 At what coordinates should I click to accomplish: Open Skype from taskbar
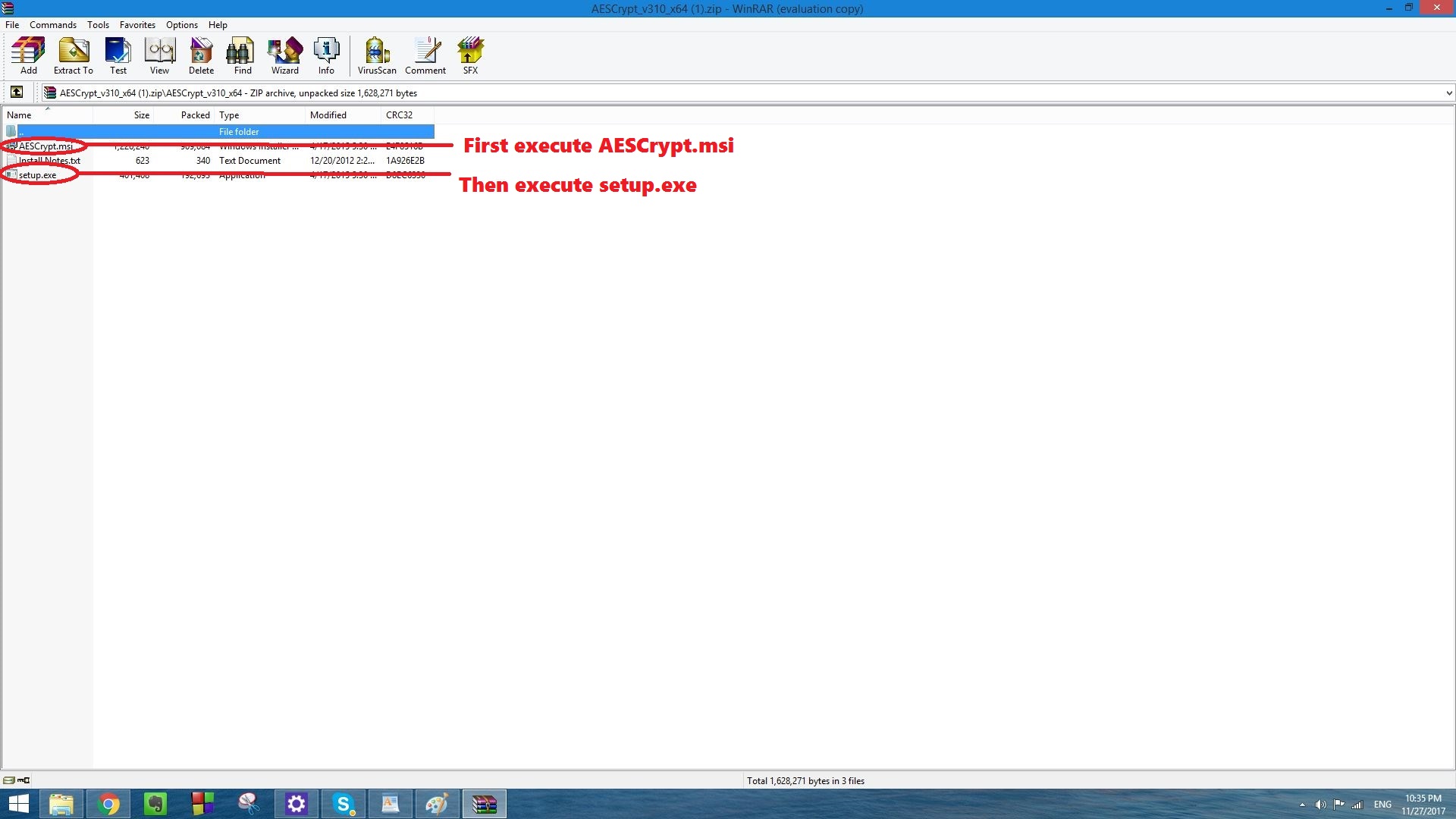click(344, 804)
